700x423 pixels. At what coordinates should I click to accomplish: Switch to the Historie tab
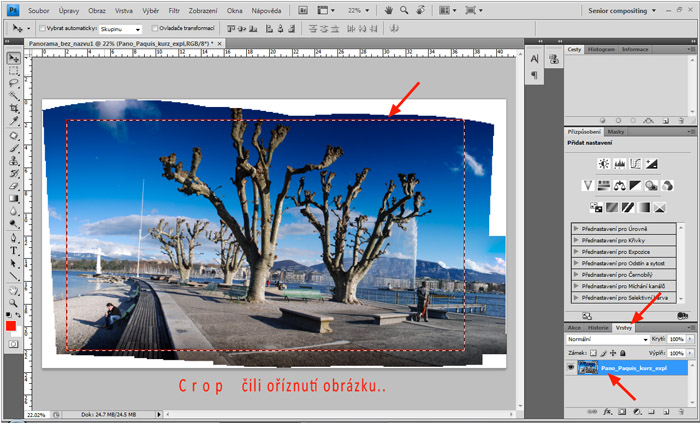(598, 327)
